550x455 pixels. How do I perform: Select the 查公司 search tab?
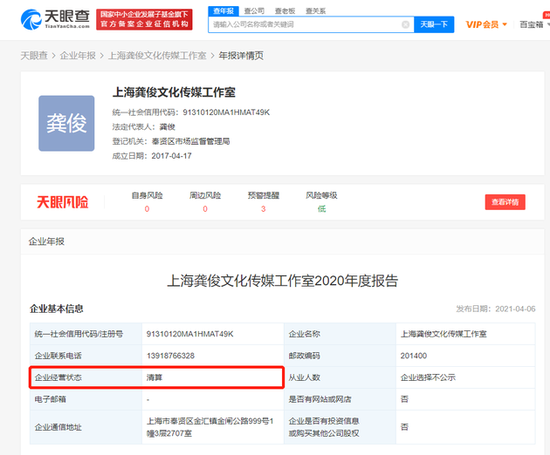pyautogui.click(x=254, y=11)
